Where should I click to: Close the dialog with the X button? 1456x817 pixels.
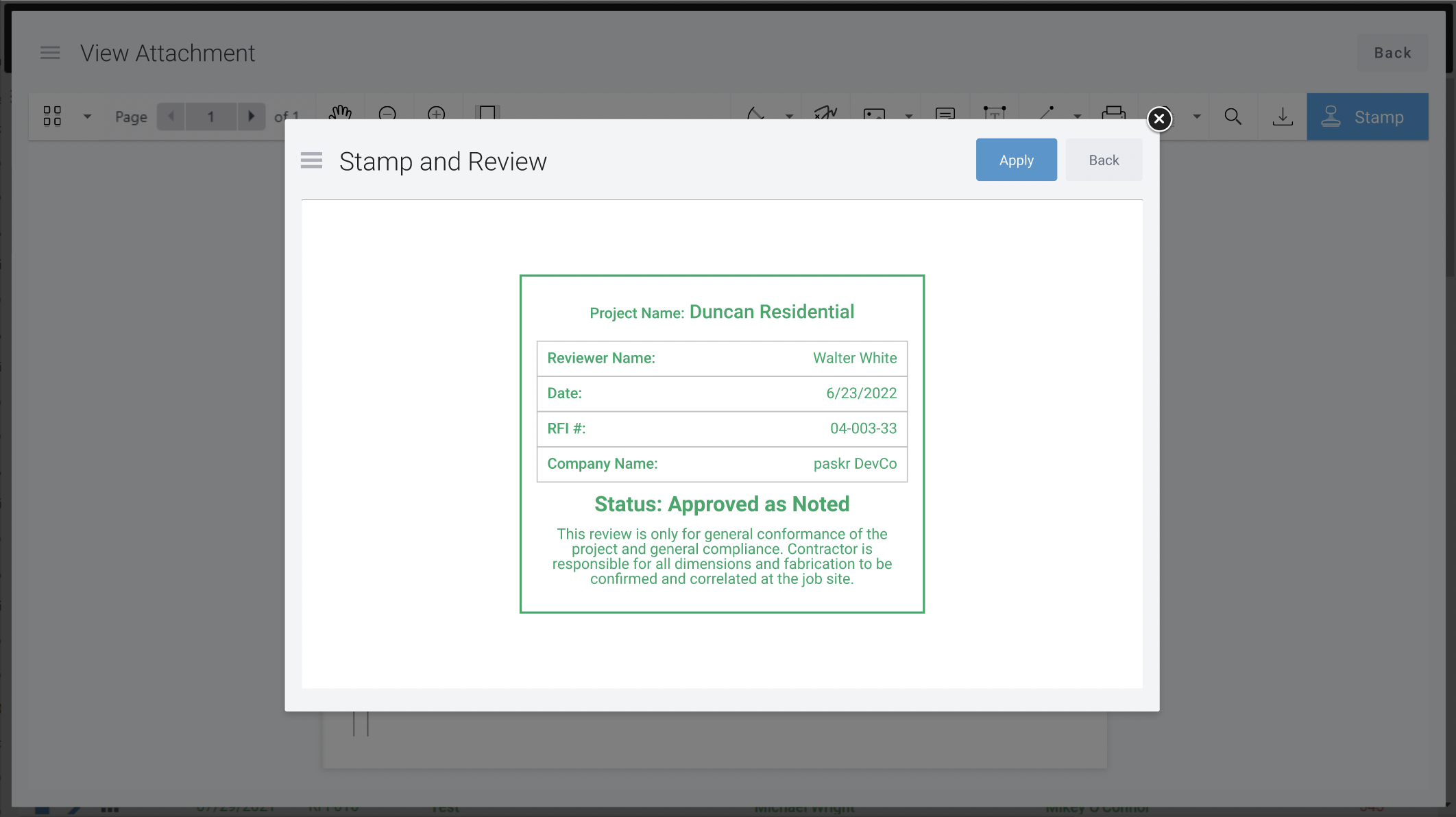(x=1159, y=119)
